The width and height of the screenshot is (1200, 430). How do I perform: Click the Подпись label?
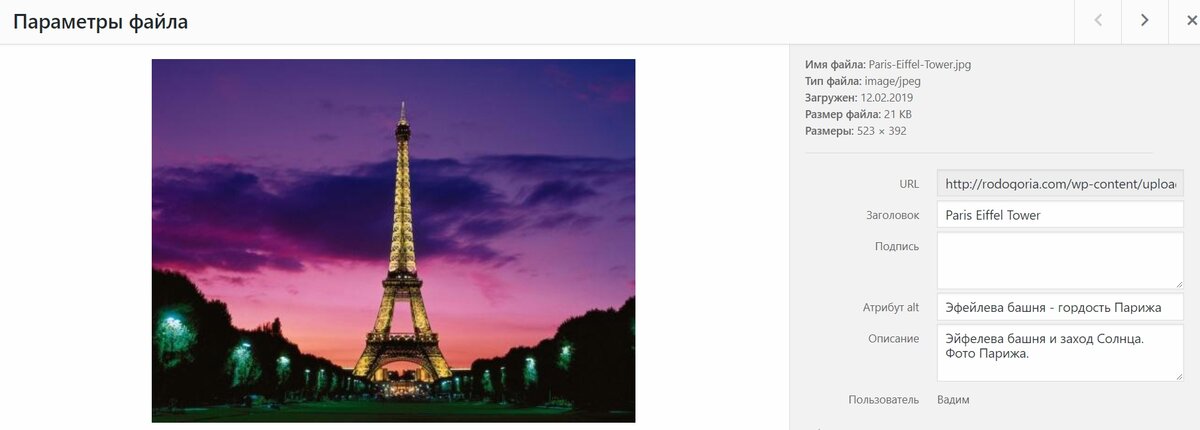(896, 246)
